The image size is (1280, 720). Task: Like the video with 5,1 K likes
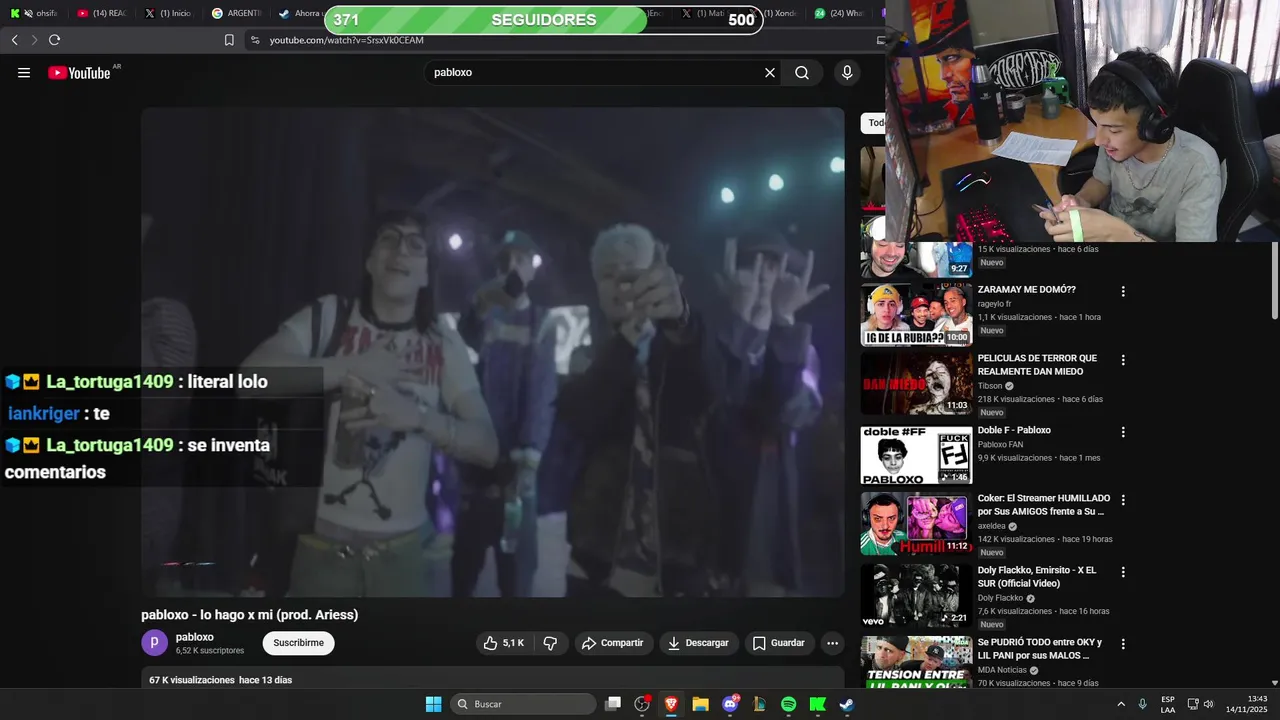tap(503, 643)
